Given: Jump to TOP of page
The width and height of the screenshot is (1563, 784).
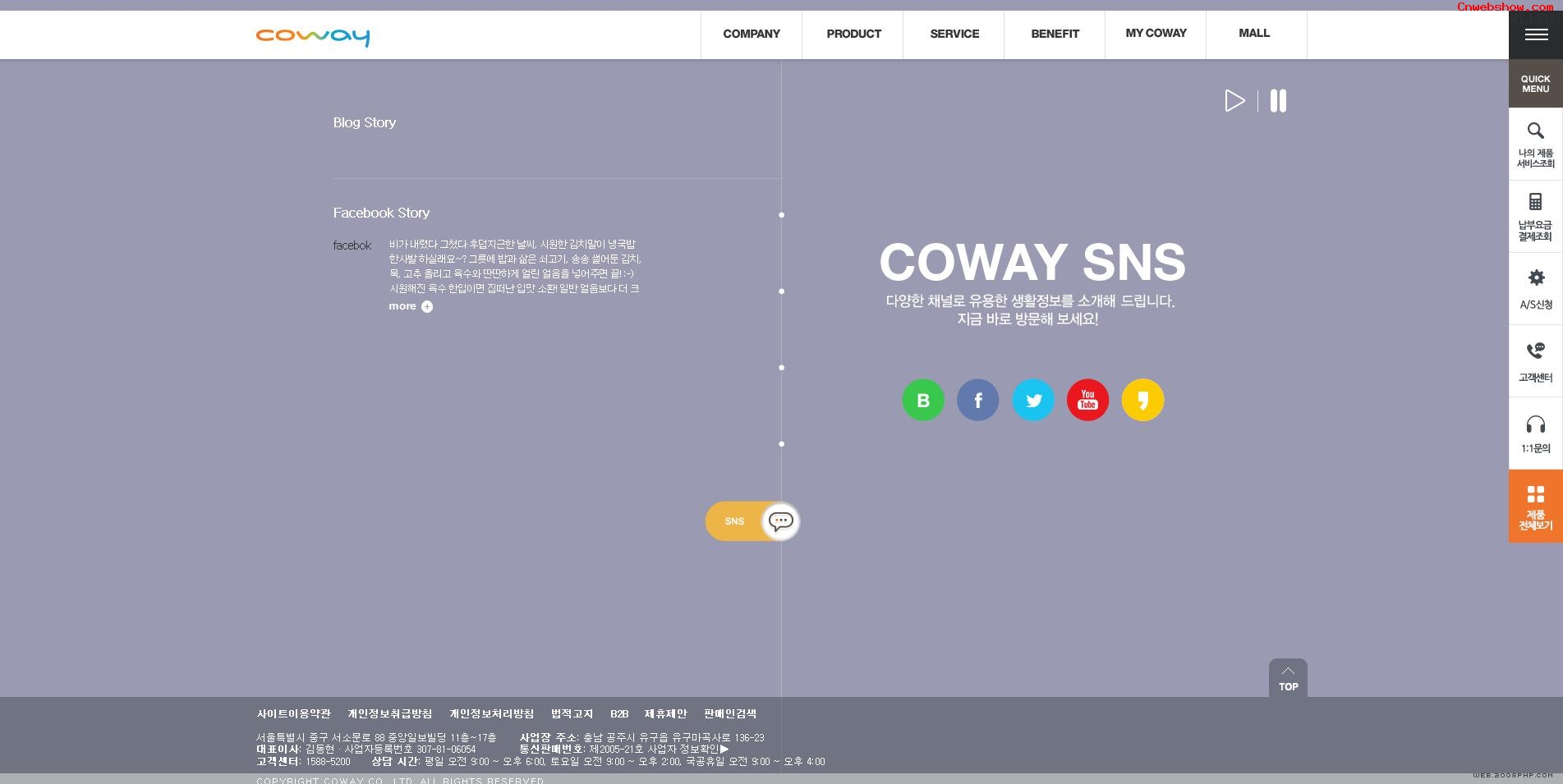Looking at the screenshot, I should click(1288, 678).
